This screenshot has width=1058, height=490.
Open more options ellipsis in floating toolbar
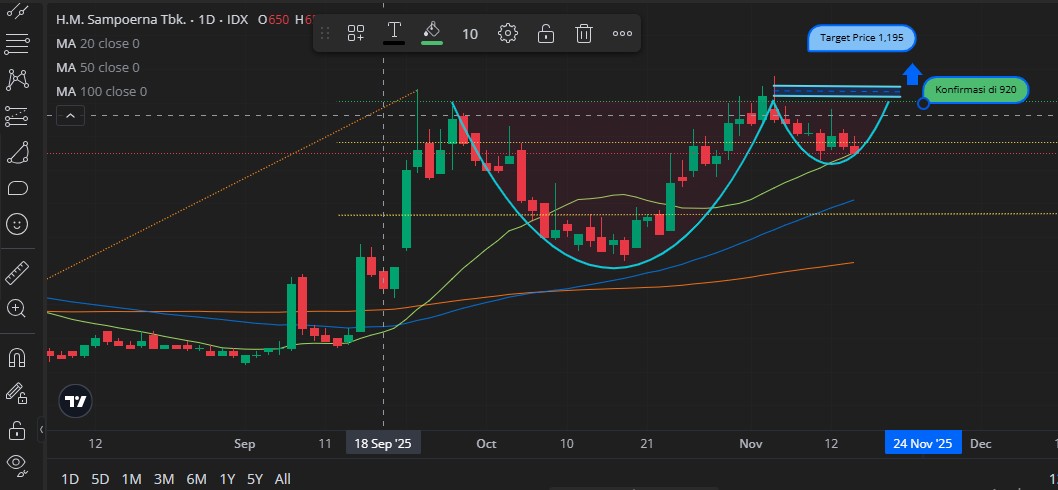coord(622,33)
